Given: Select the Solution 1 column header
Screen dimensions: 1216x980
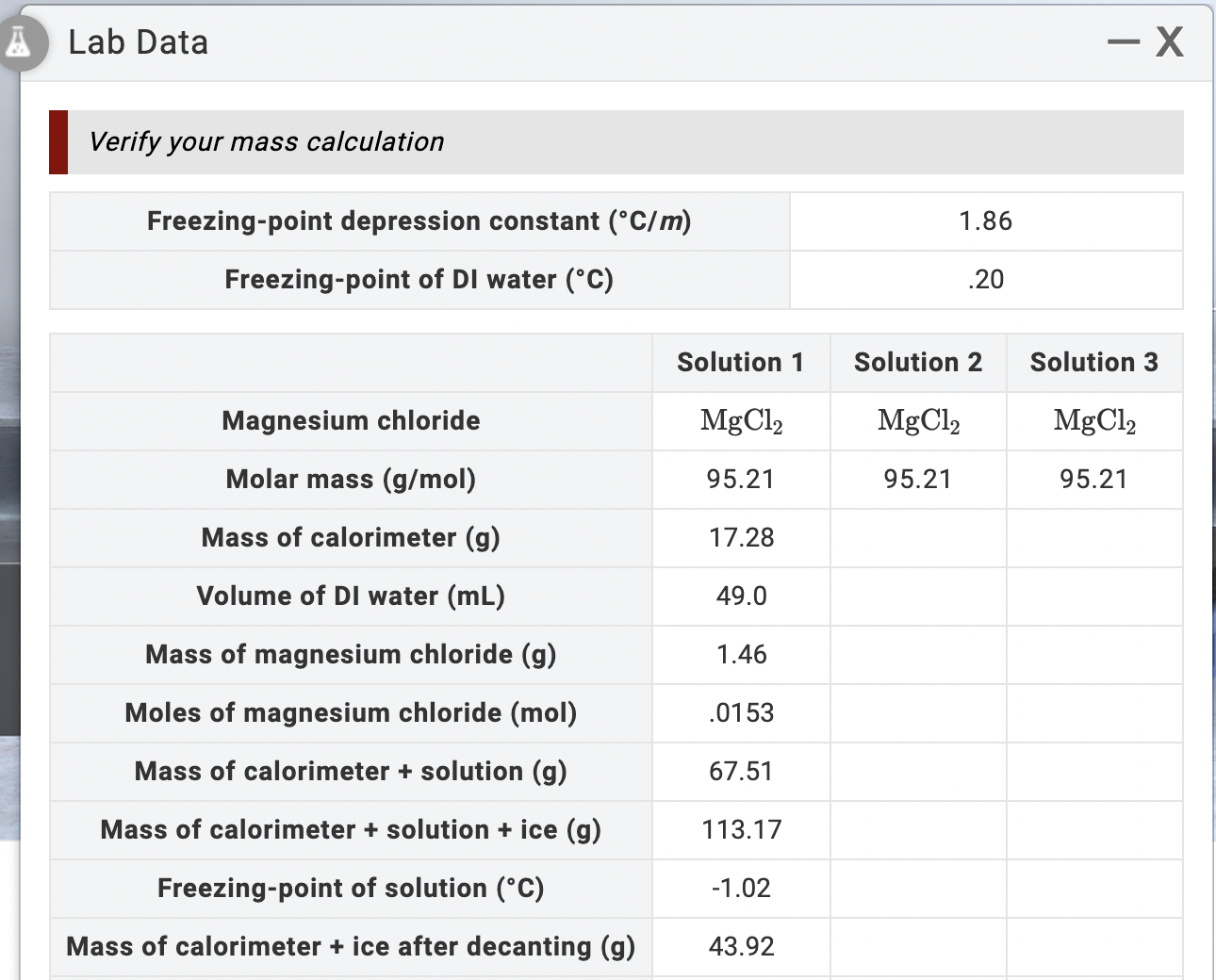Looking at the screenshot, I should coord(740,362).
